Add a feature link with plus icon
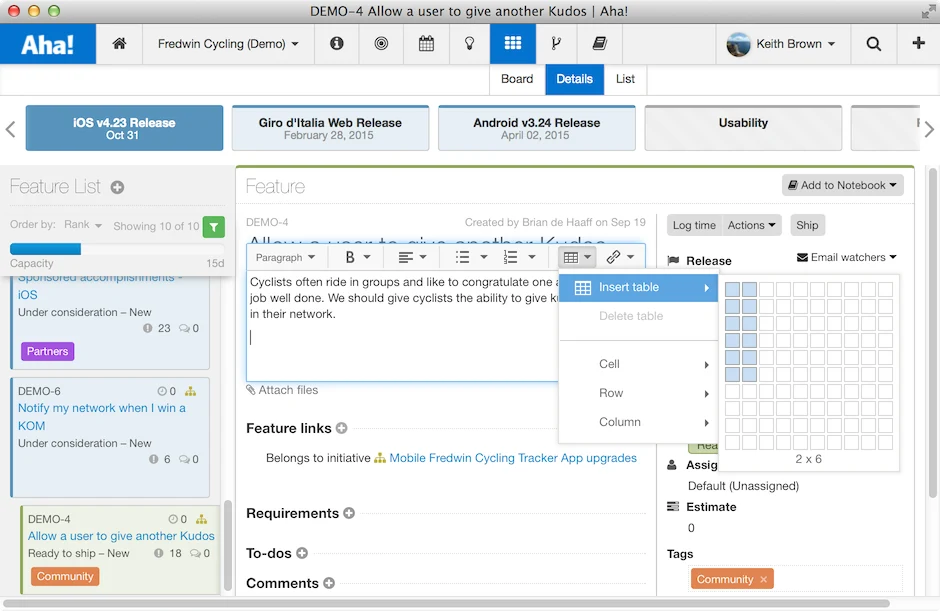This screenshot has width=940, height=611. tap(342, 428)
